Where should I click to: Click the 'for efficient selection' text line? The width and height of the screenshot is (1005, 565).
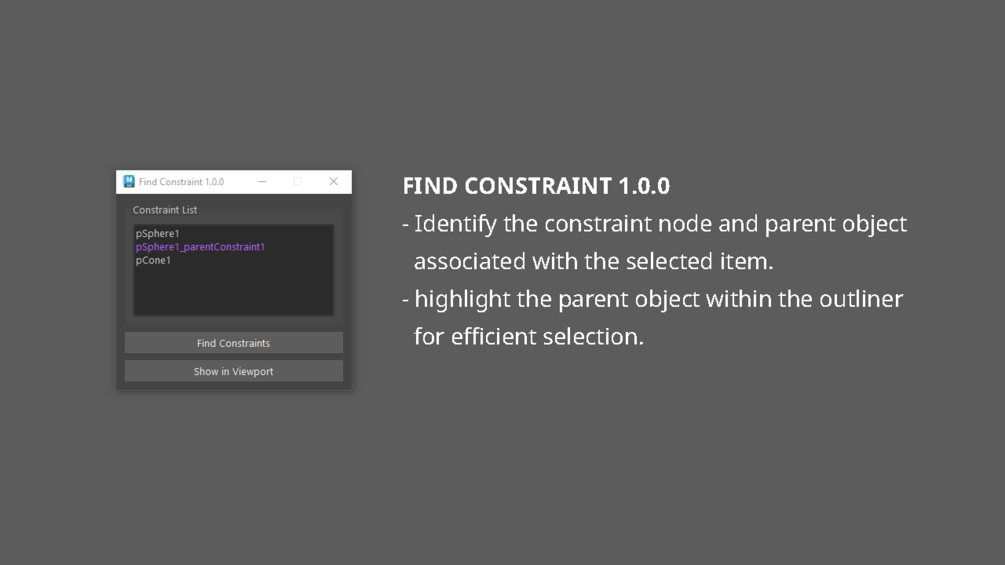(x=528, y=337)
